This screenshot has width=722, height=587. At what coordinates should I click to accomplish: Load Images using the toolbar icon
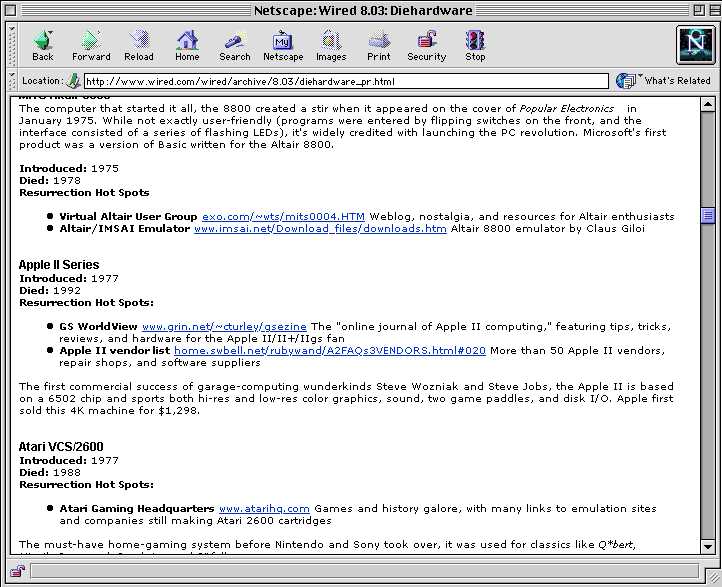coord(331,45)
